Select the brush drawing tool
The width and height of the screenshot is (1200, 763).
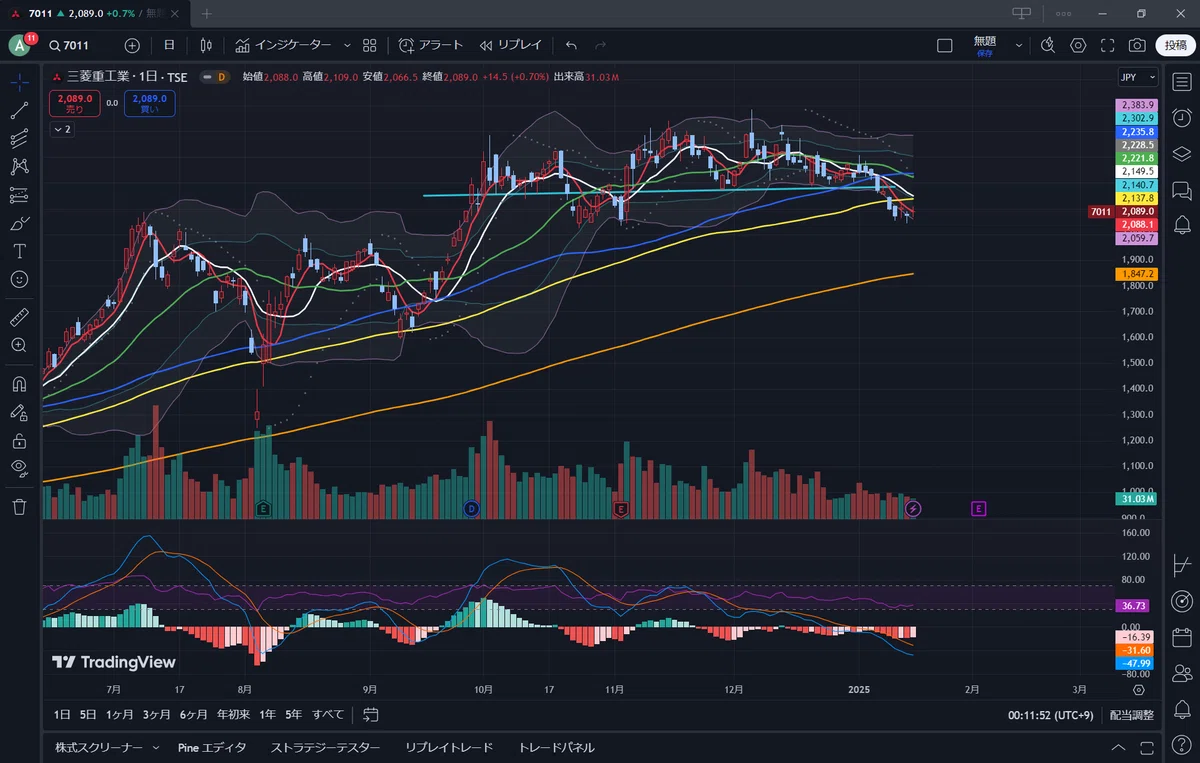click(19, 223)
